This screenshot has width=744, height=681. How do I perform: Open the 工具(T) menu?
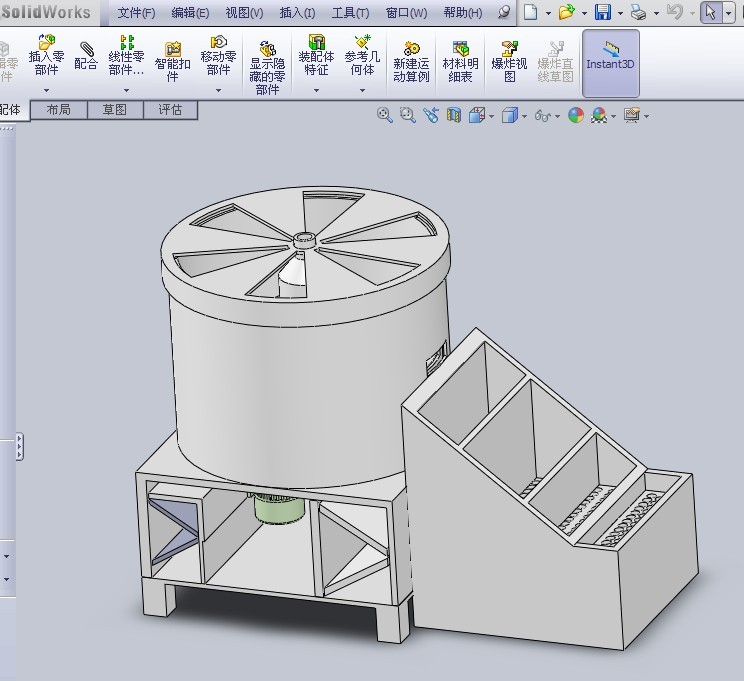tap(350, 13)
